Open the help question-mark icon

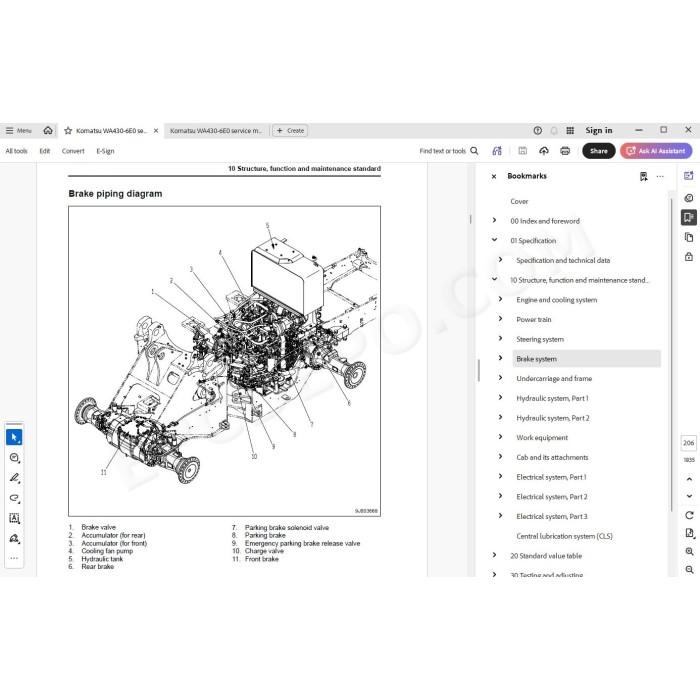tap(538, 131)
